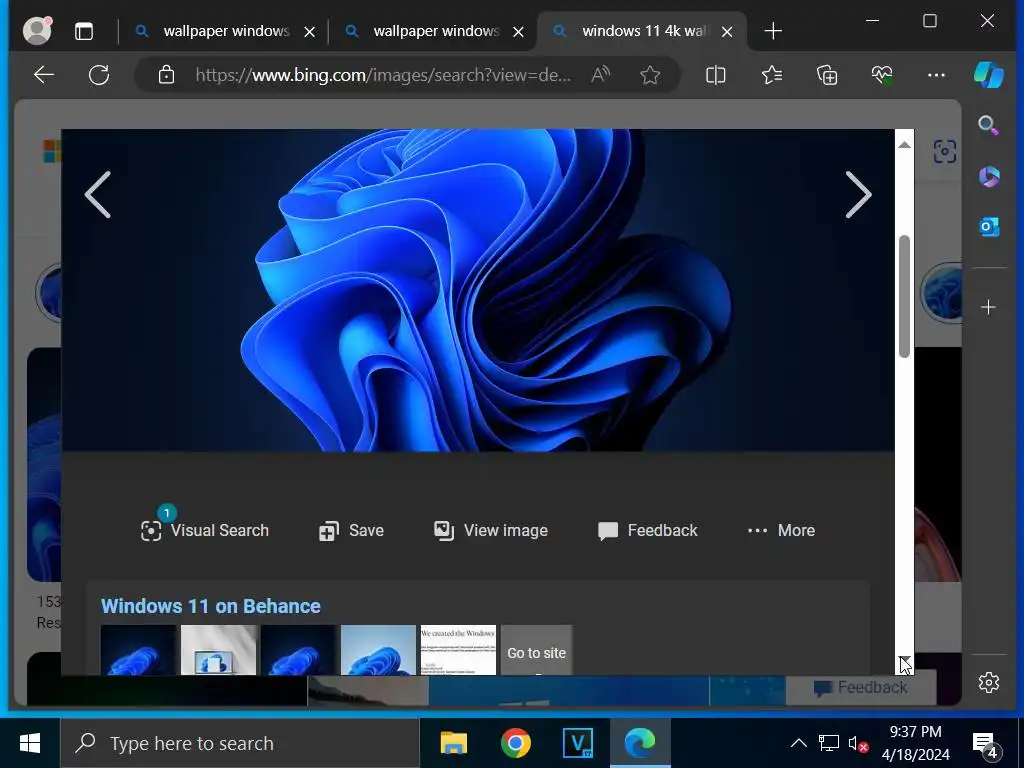The image size is (1024, 768).
Task: Open the Favorites list icon
Action: tap(772, 75)
